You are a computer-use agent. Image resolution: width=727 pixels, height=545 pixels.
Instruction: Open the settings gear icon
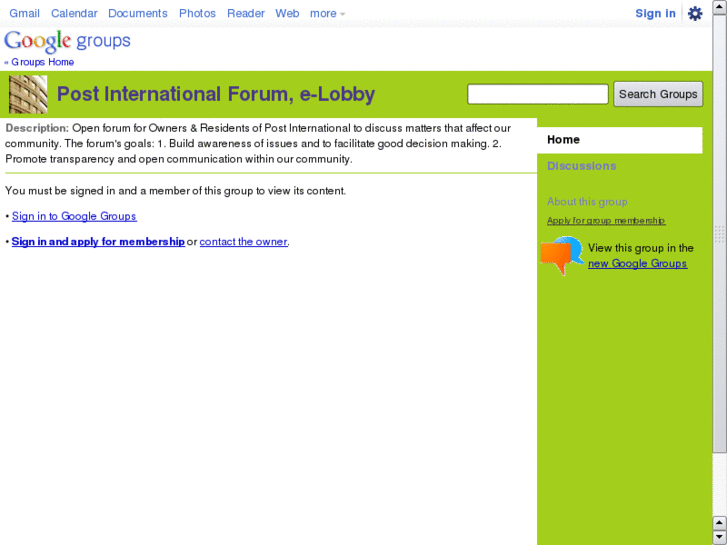(x=695, y=13)
